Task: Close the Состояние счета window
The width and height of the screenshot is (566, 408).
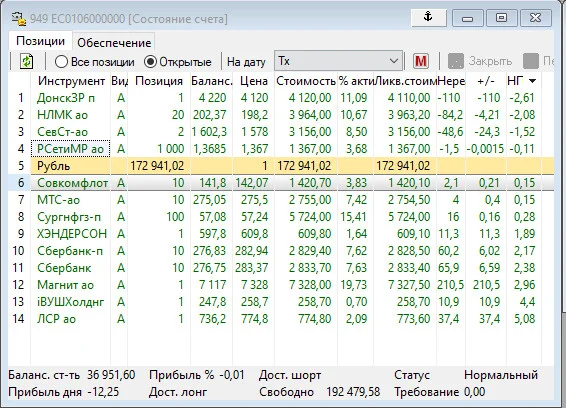Action: click(535, 17)
